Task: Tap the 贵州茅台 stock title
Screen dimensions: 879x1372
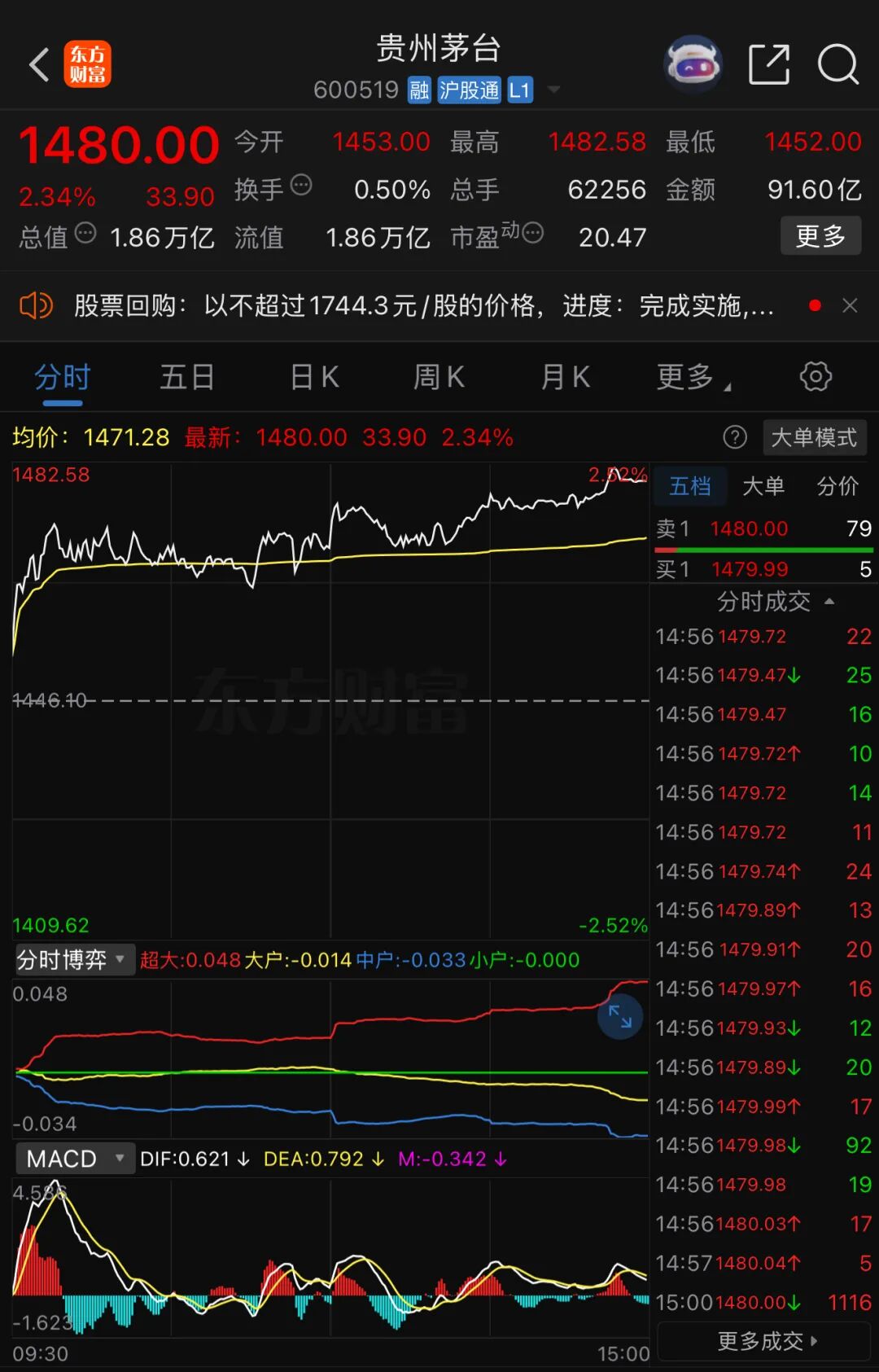Action: tap(439, 48)
